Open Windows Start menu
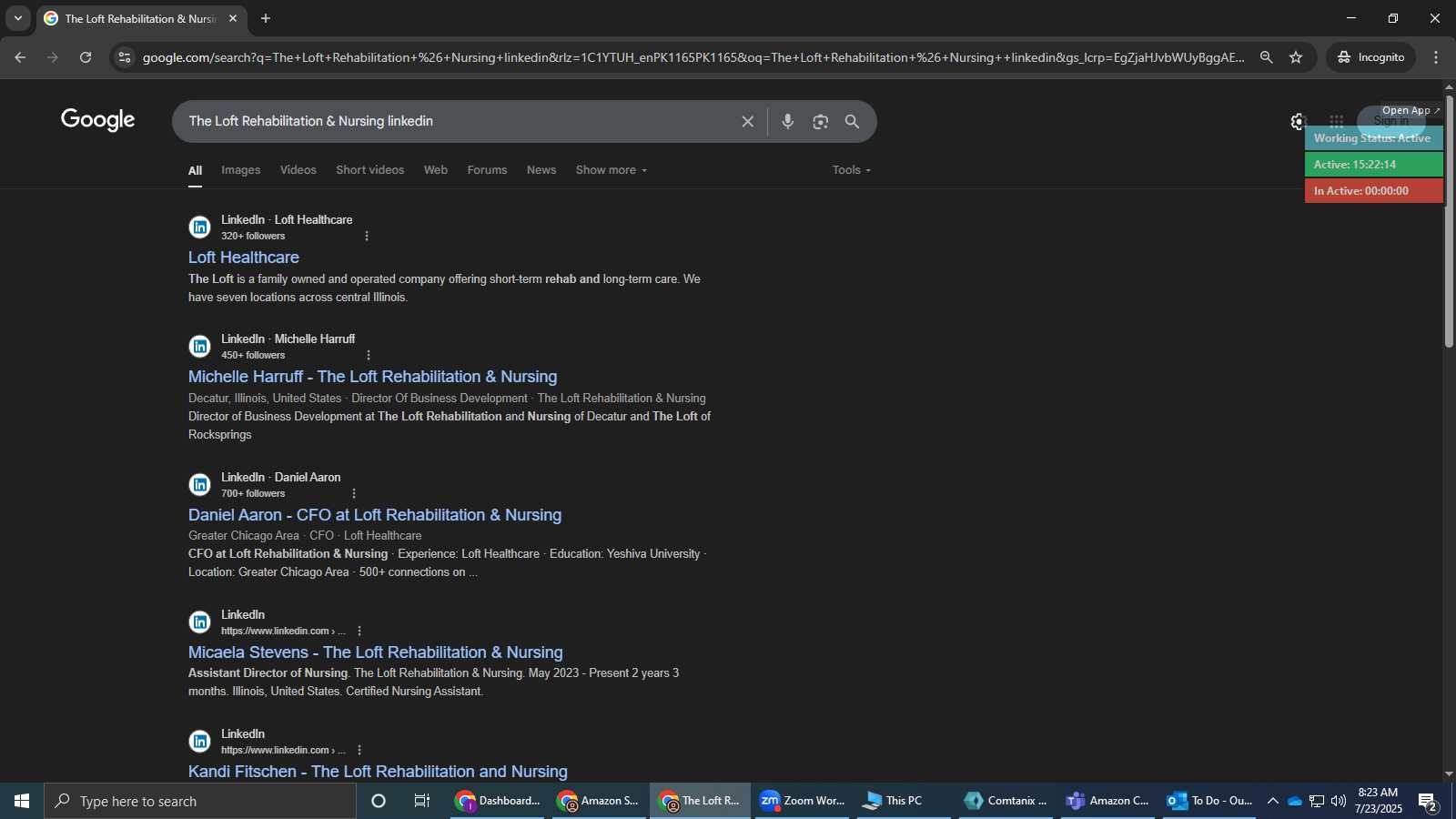The image size is (1456, 819). (22, 801)
